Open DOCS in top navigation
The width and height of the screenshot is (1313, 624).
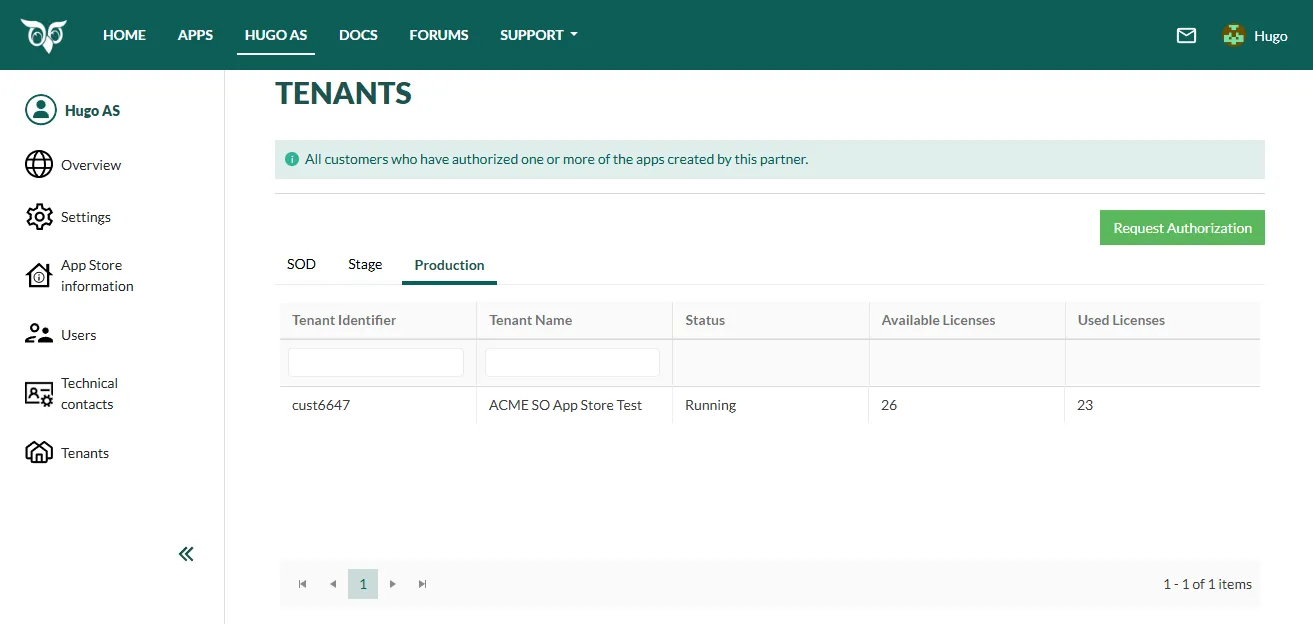(358, 35)
